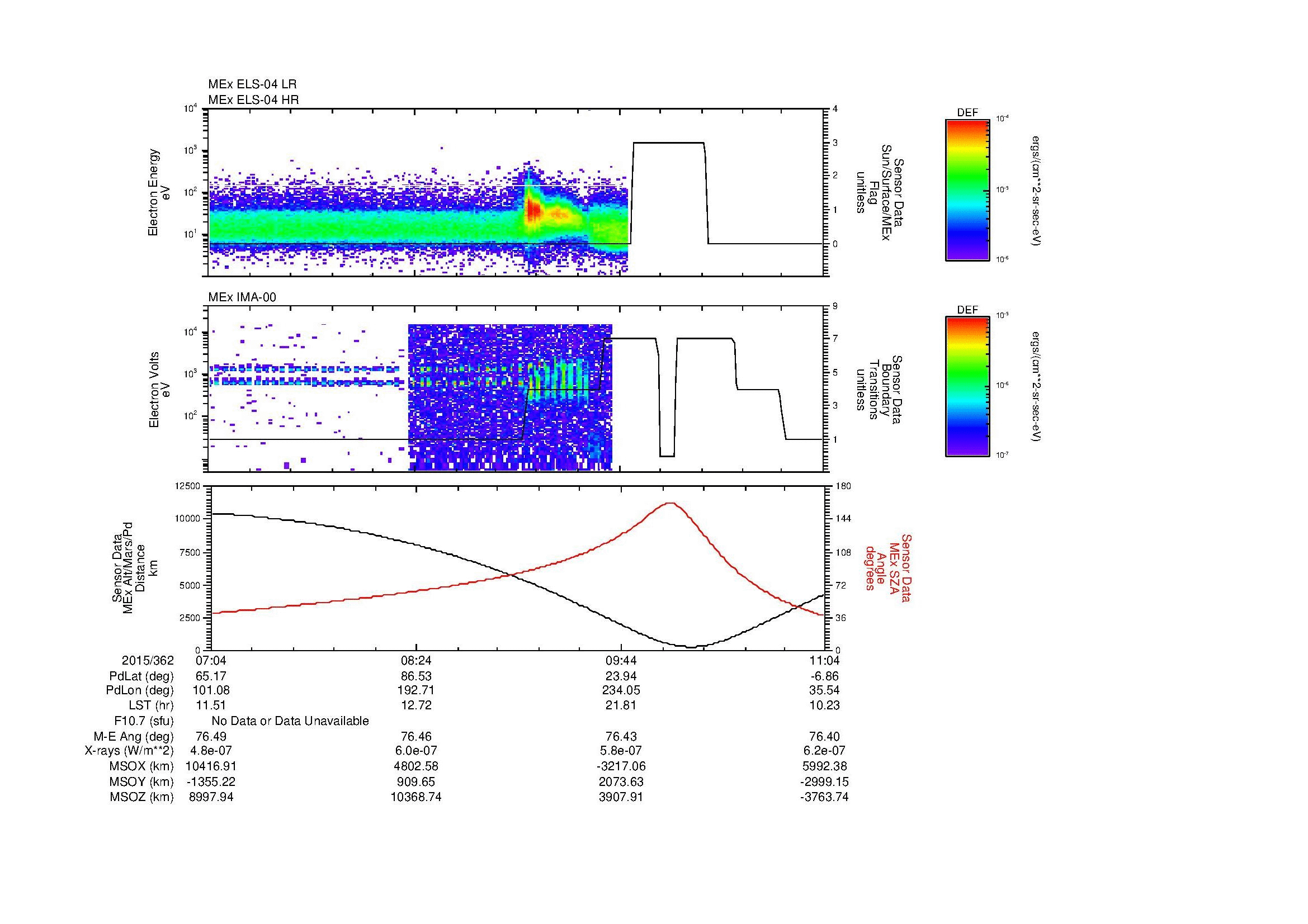Click the LST value 21.81
1308x924 pixels.
[621, 705]
